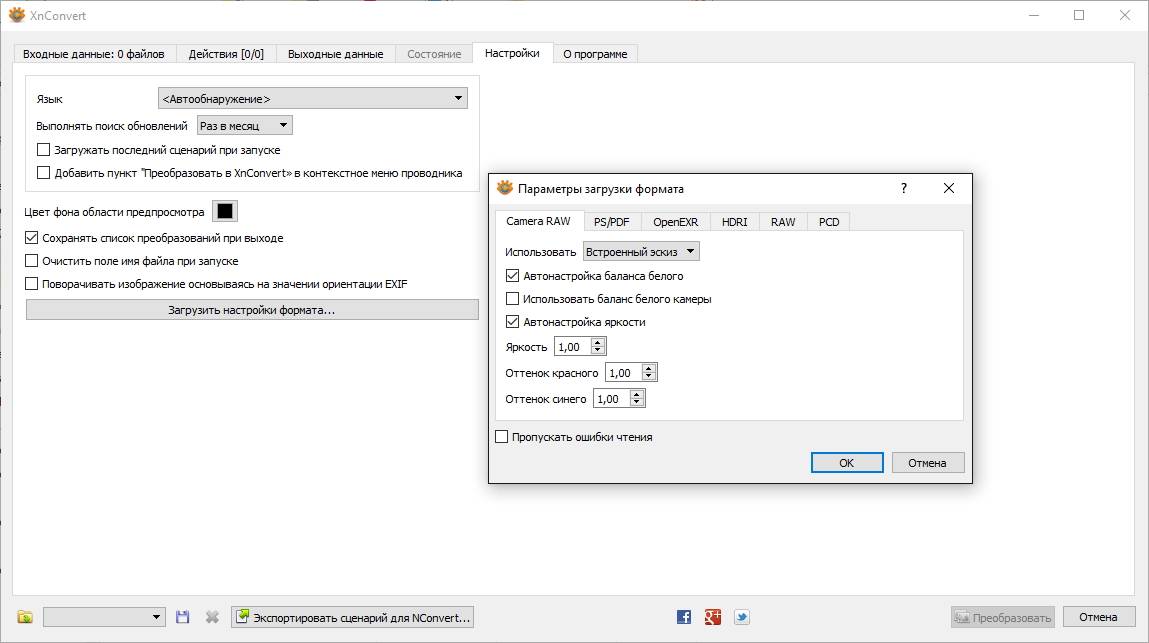The width and height of the screenshot is (1149, 643).
Task: Switch to Выходные данные tab
Action: [336, 54]
